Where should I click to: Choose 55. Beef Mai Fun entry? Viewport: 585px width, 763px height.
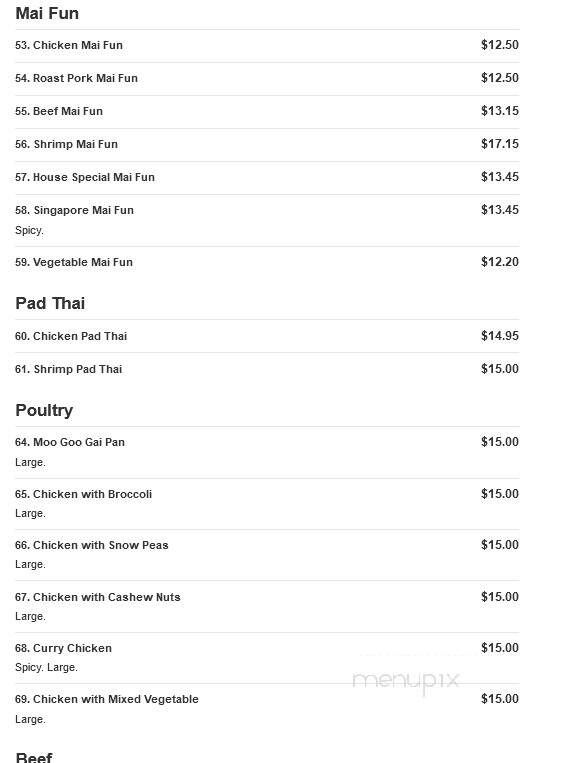click(x=267, y=112)
